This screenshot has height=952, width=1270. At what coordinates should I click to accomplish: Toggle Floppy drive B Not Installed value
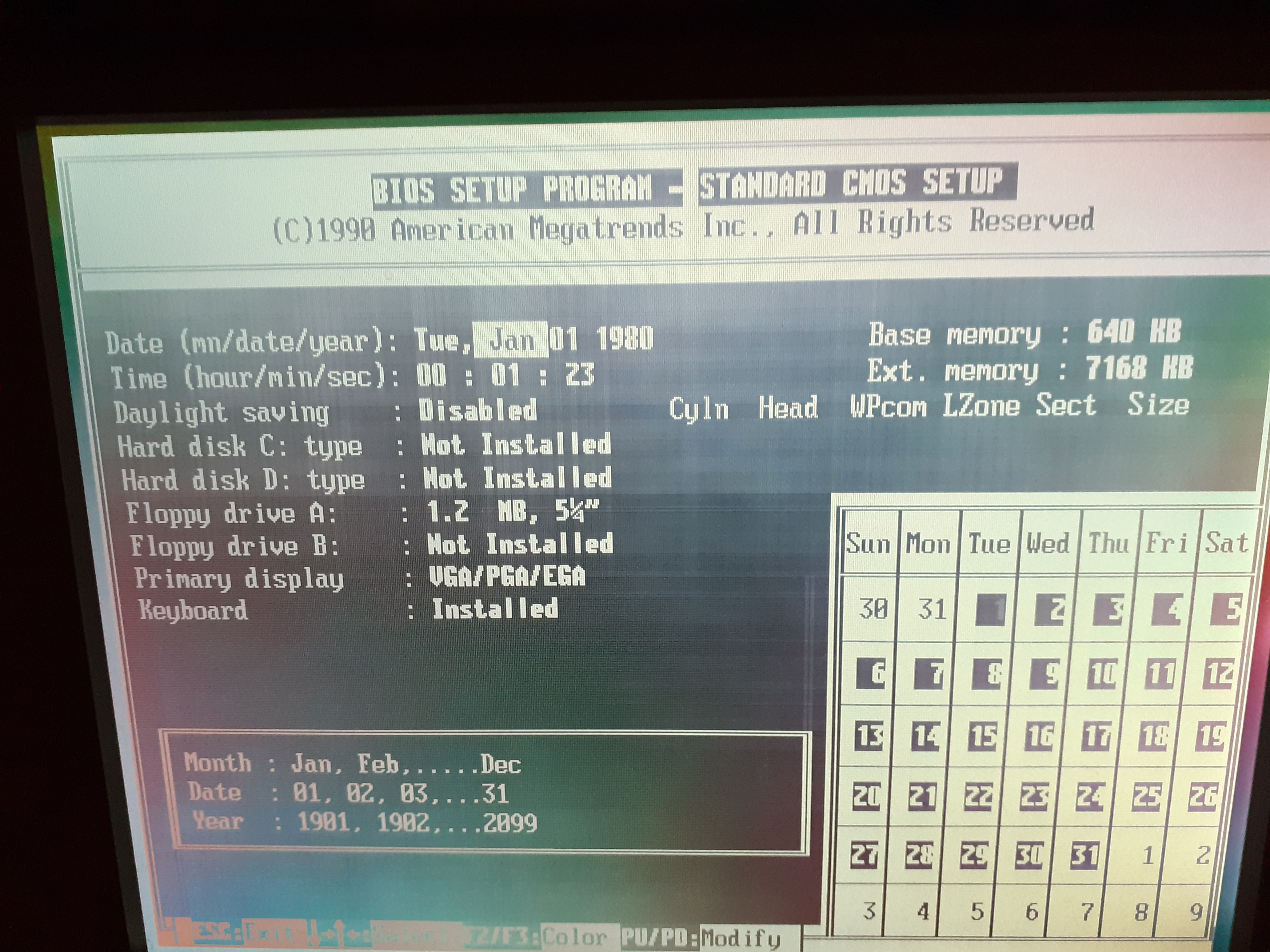point(520,544)
